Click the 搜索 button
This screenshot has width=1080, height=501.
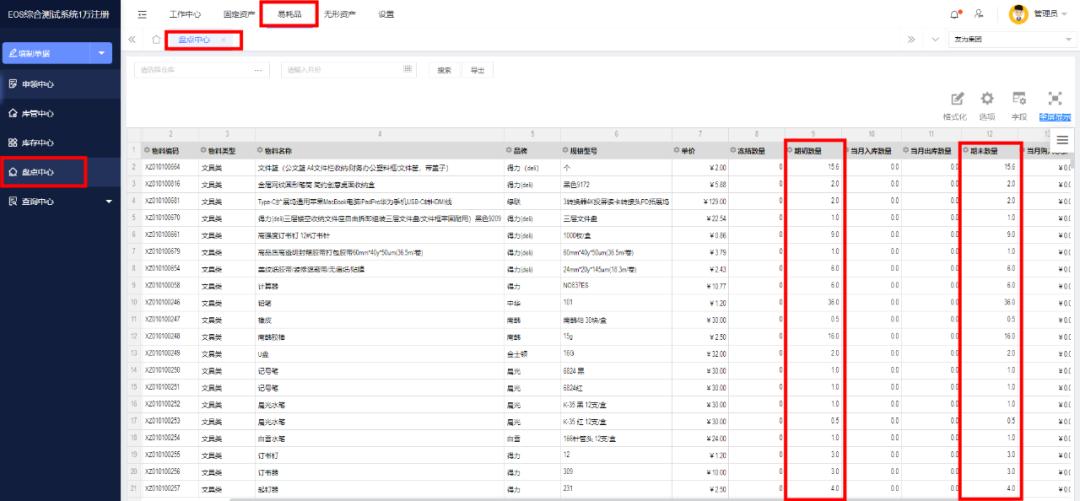click(x=445, y=70)
